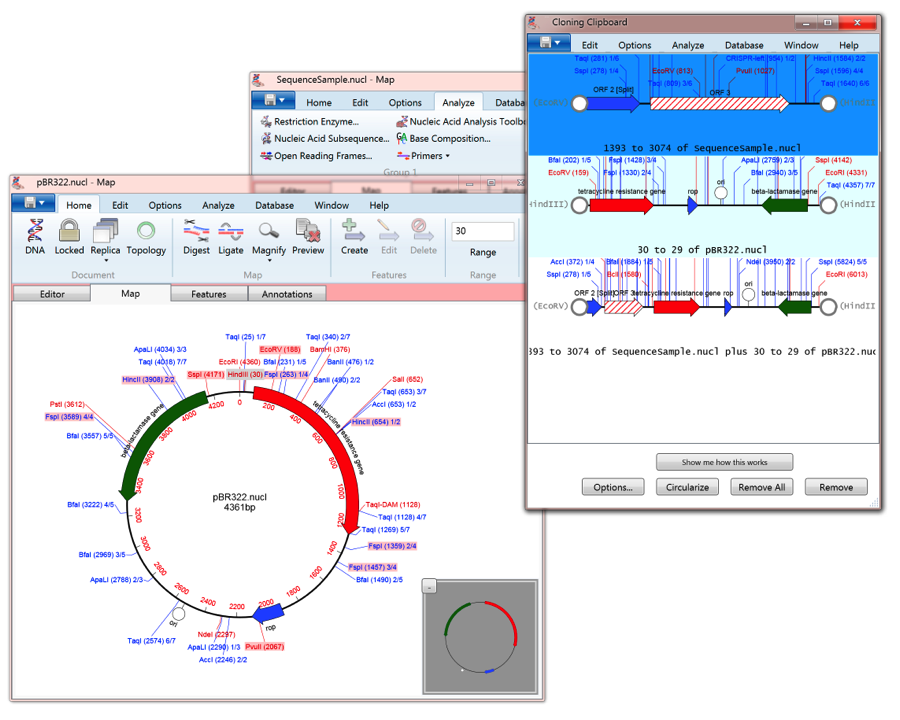The height and width of the screenshot is (720, 900).
Task: Click Show me how this works
Action: (x=725, y=462)
